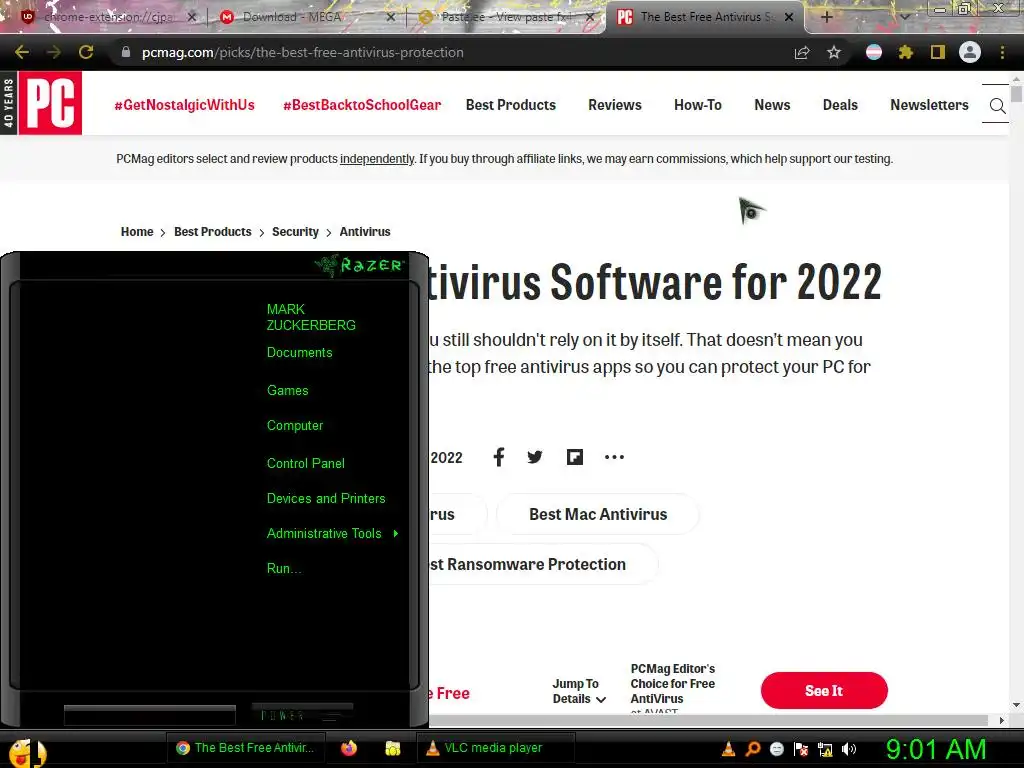Launch Firefox from the taskbar
This screenshot has height=768, width=1024.
(349, 748)
